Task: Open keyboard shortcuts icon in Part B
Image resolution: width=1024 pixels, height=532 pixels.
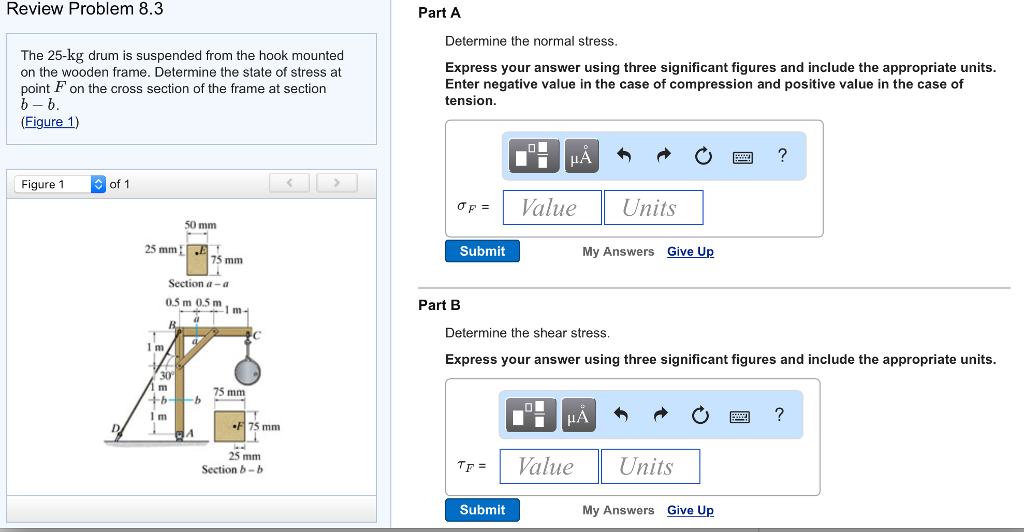Action: pos(739,416)
